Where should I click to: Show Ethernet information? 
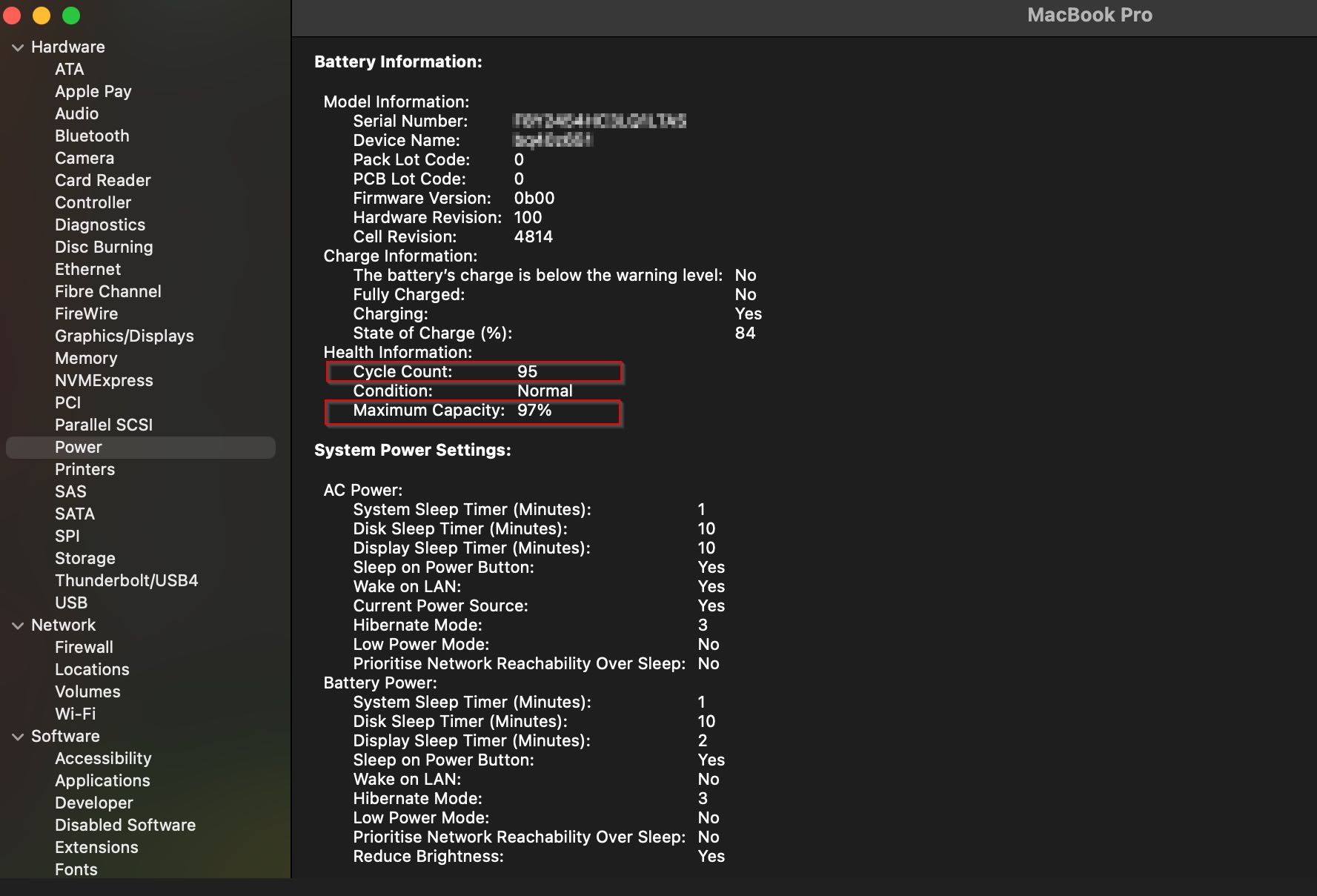(88, 269)
